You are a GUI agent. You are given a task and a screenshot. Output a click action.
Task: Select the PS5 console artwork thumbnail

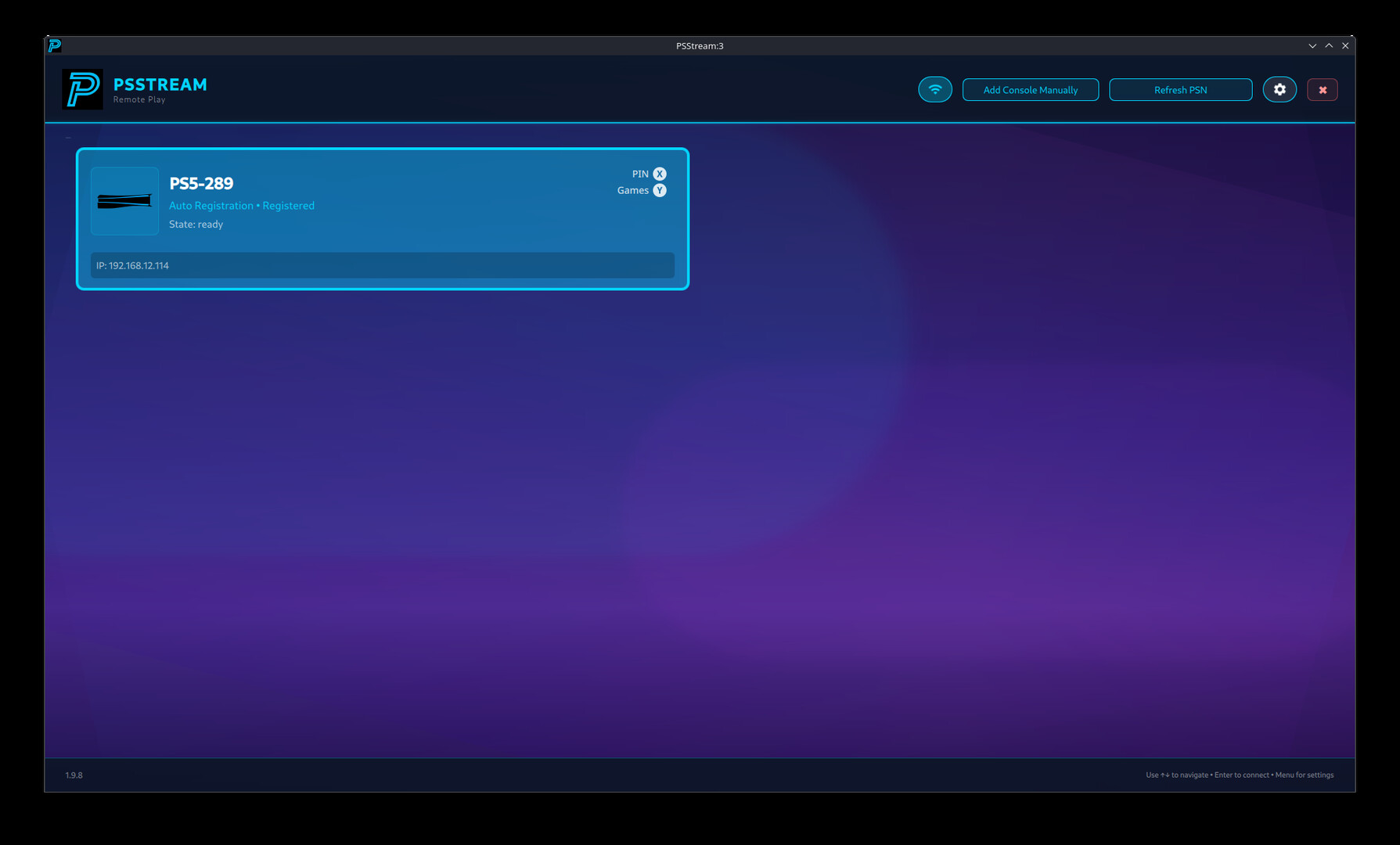coord(124,201)
